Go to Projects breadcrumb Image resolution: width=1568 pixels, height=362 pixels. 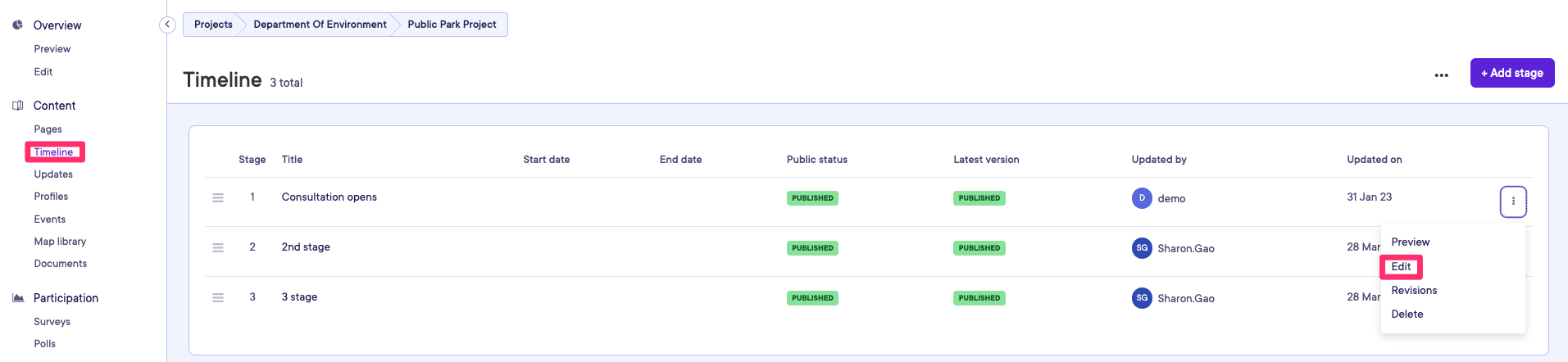213,25
